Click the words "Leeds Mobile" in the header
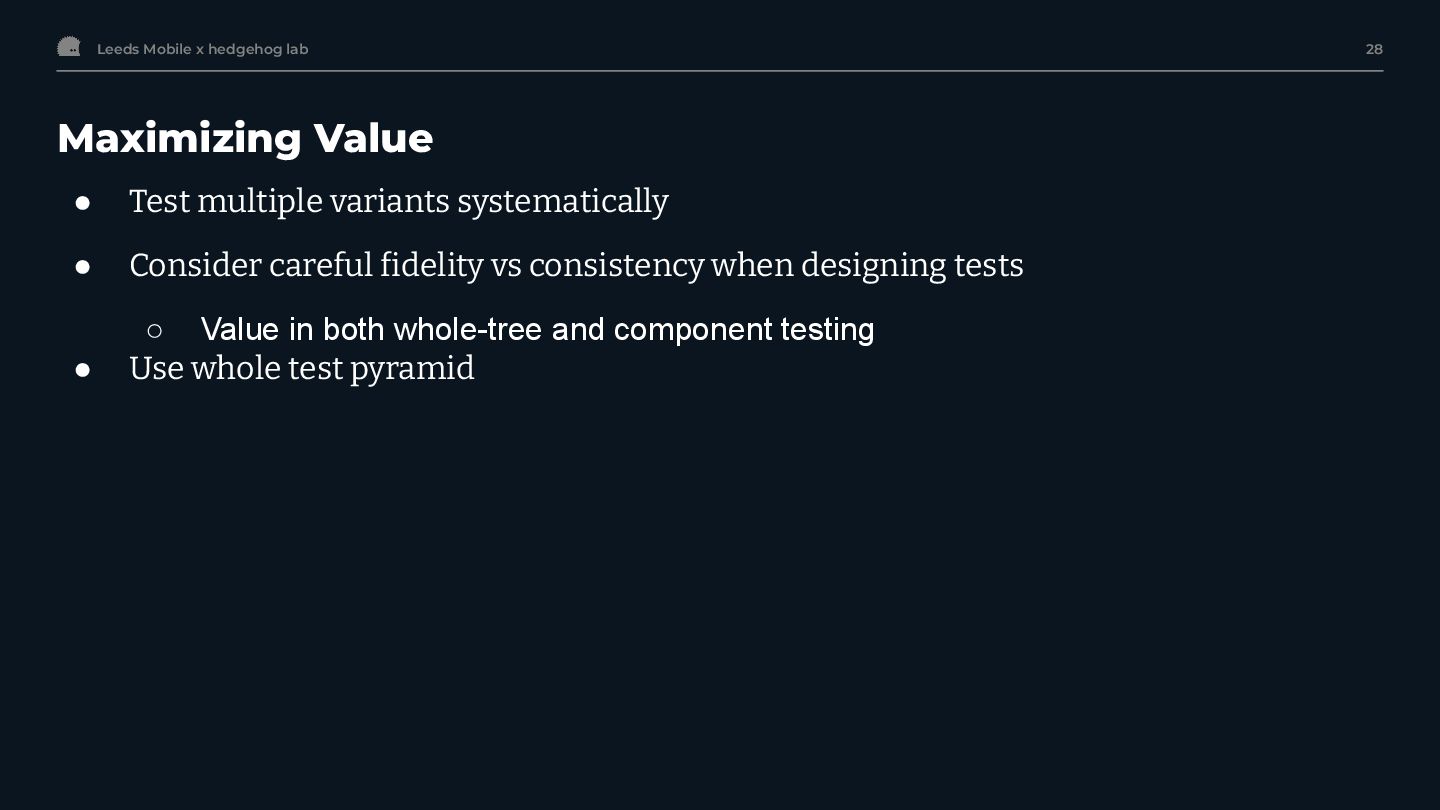This screenshot has width=1440, height=810. coord(144,49)
